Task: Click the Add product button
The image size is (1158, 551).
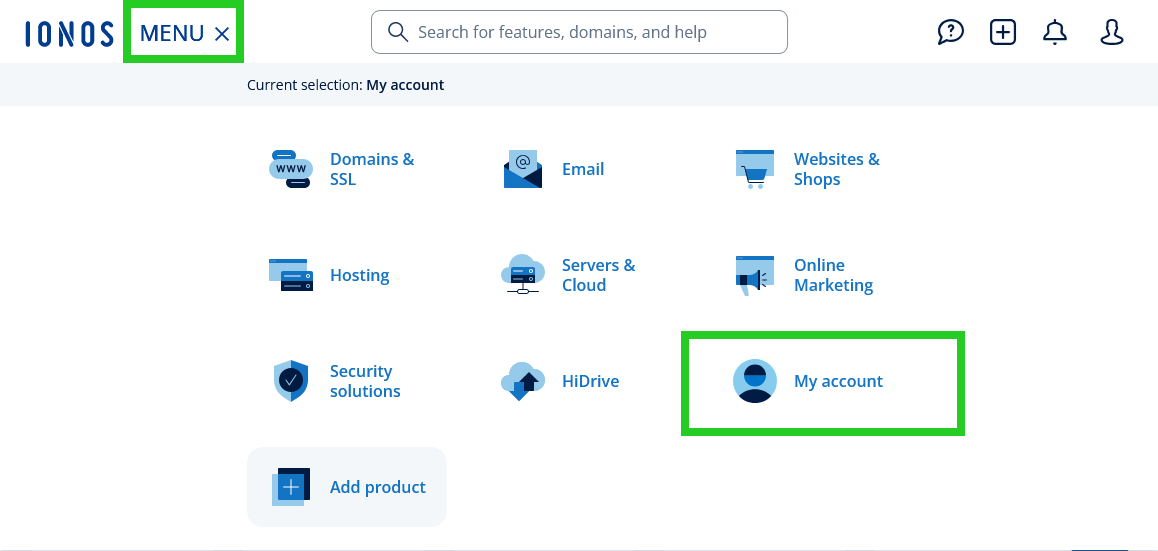Action: point(347,487)
